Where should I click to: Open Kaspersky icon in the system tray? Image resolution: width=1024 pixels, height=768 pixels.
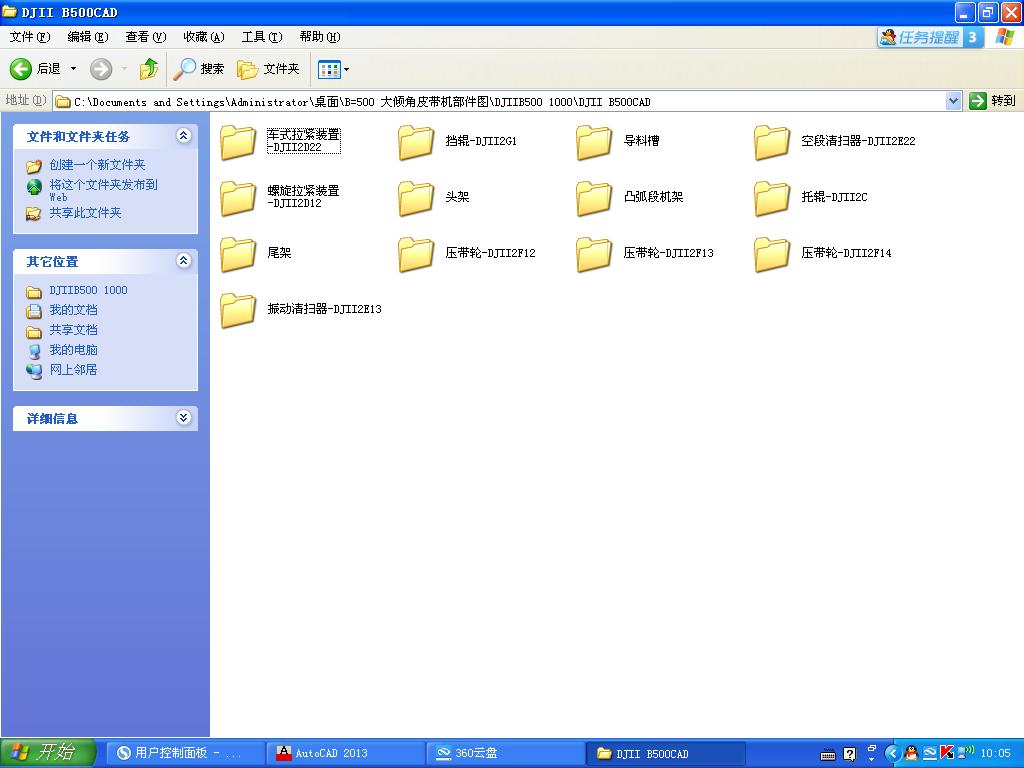946,753
